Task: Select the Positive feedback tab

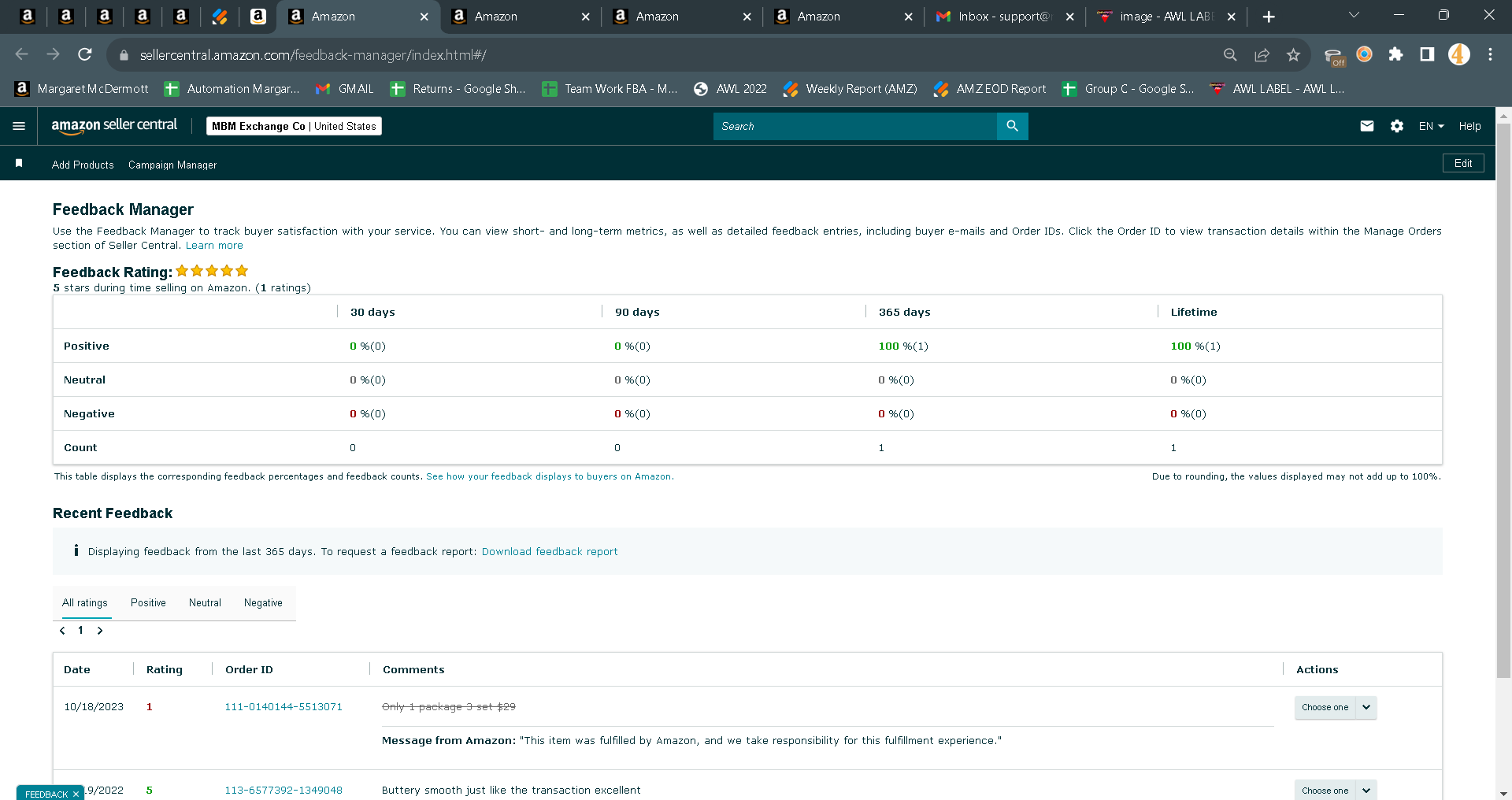Action: (x=148, y=603)
